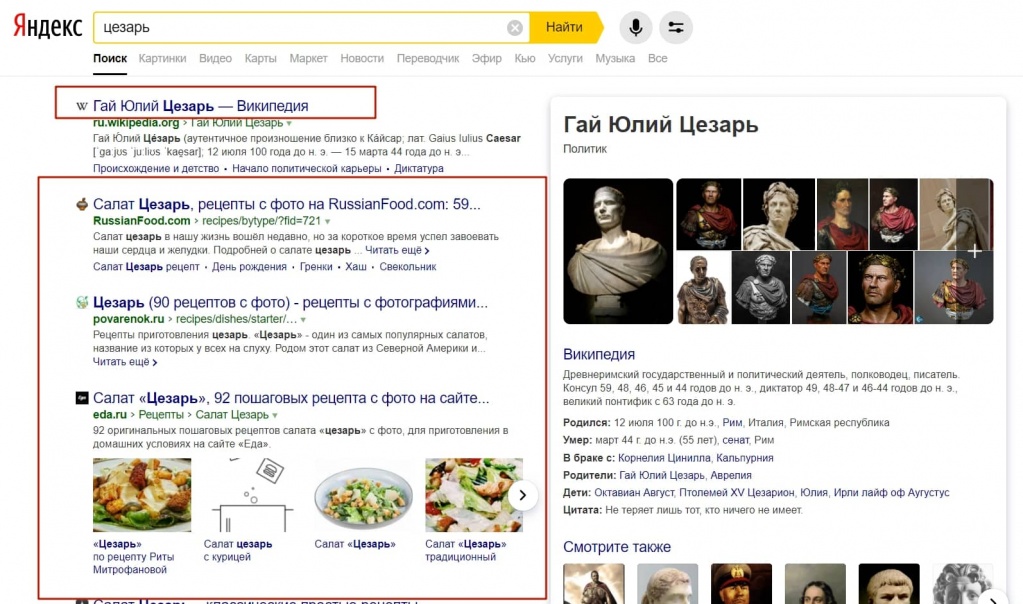The width and height of the screenshot is (1023, 604).
Task: Click the Wikipedia favicon next to first result
Action: pyautogui.click(x=81, y=106)
